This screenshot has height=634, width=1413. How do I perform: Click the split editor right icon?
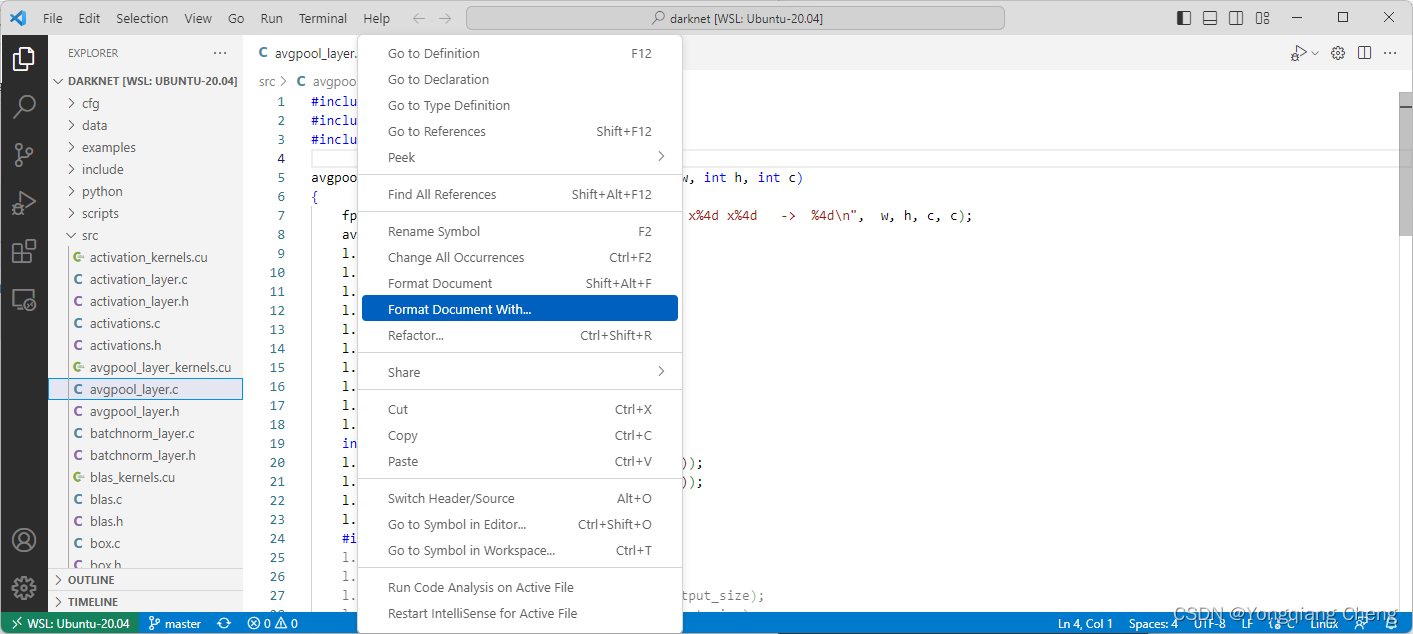[1364, 53]
